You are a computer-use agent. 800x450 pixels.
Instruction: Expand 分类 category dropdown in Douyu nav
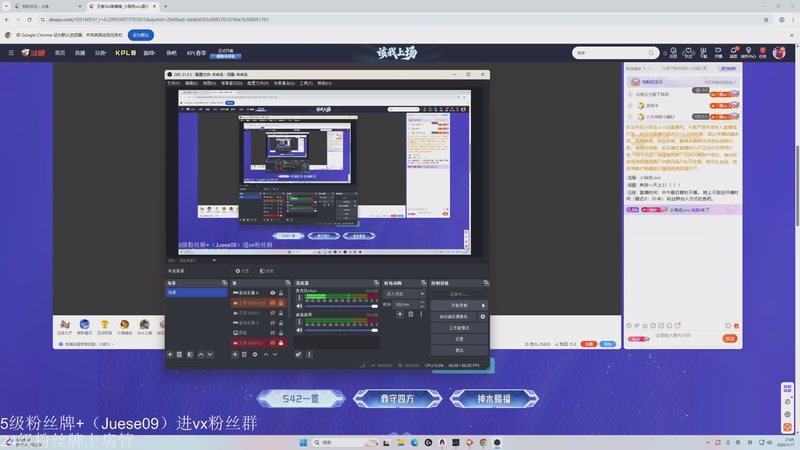[x=101, y=53]
